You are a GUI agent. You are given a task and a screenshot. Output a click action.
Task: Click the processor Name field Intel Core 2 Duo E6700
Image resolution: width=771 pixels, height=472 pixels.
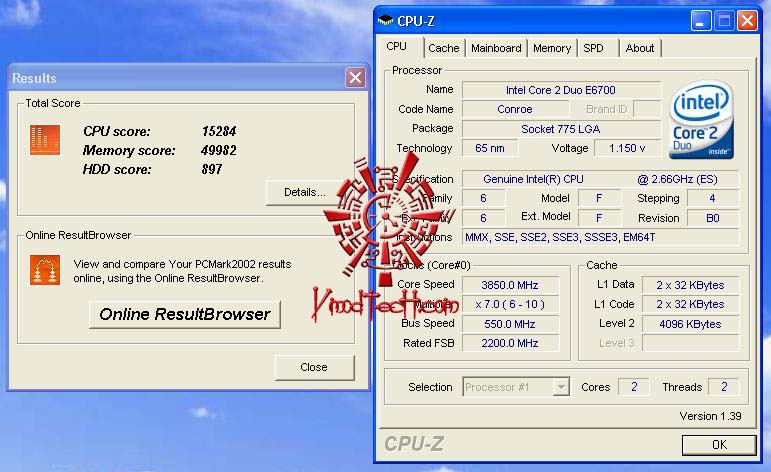pyautogui.click(x=561, y=90)
